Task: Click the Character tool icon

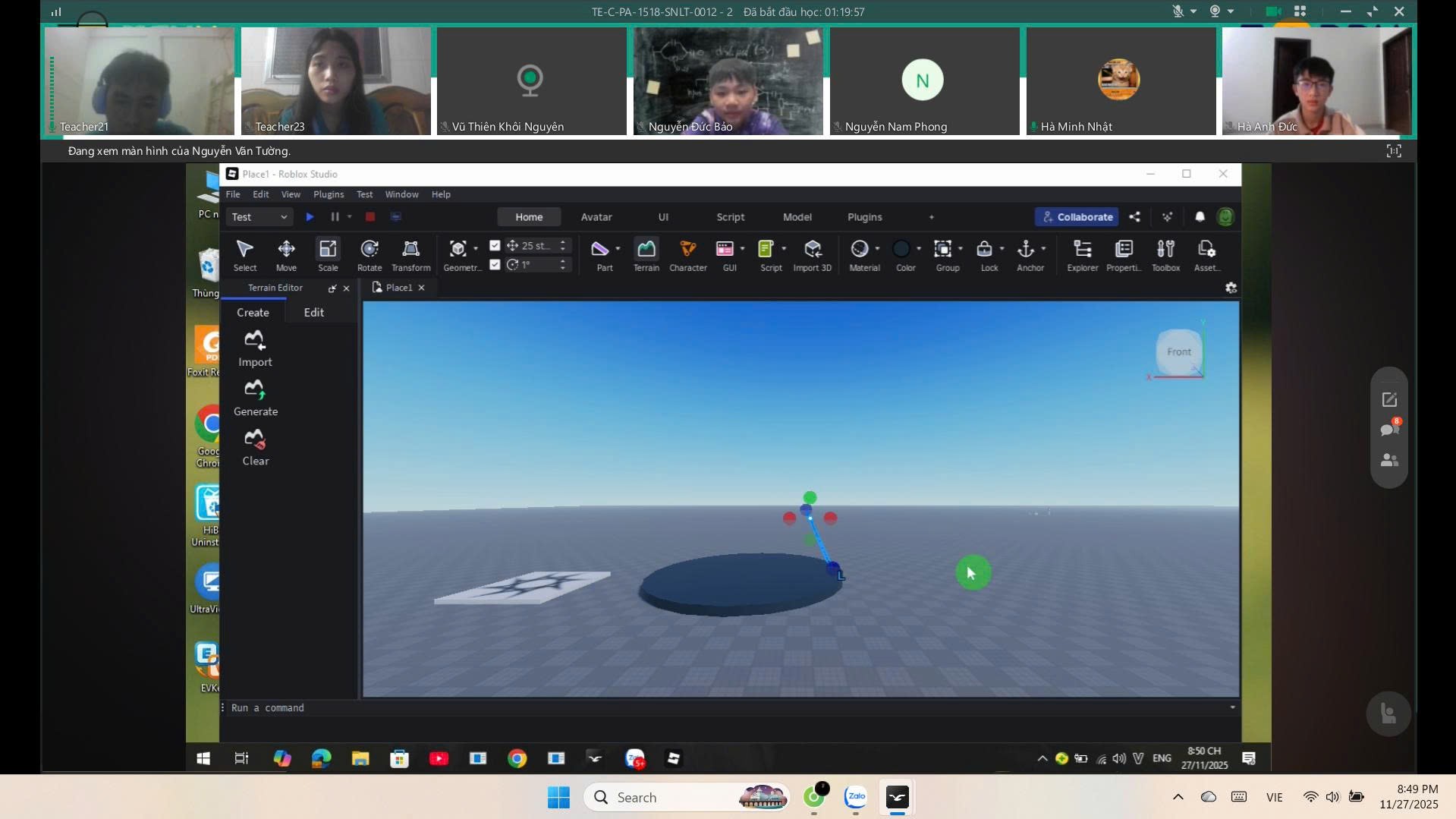Action: pyautogui.click(x=687, y=249)
